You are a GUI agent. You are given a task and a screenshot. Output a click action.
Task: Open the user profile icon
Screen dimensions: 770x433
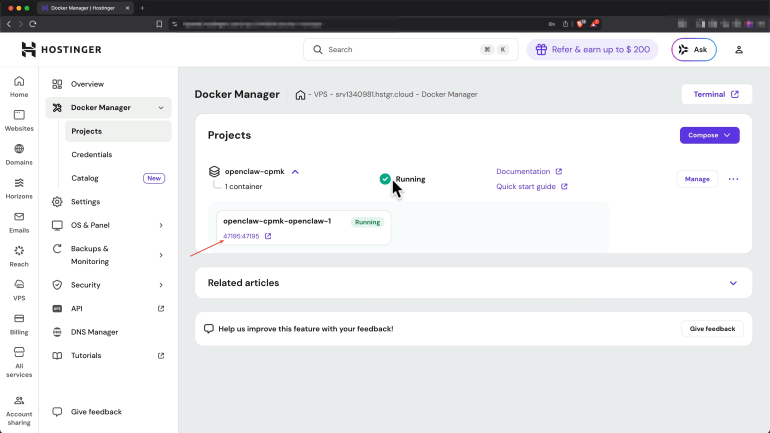(739, 49)
